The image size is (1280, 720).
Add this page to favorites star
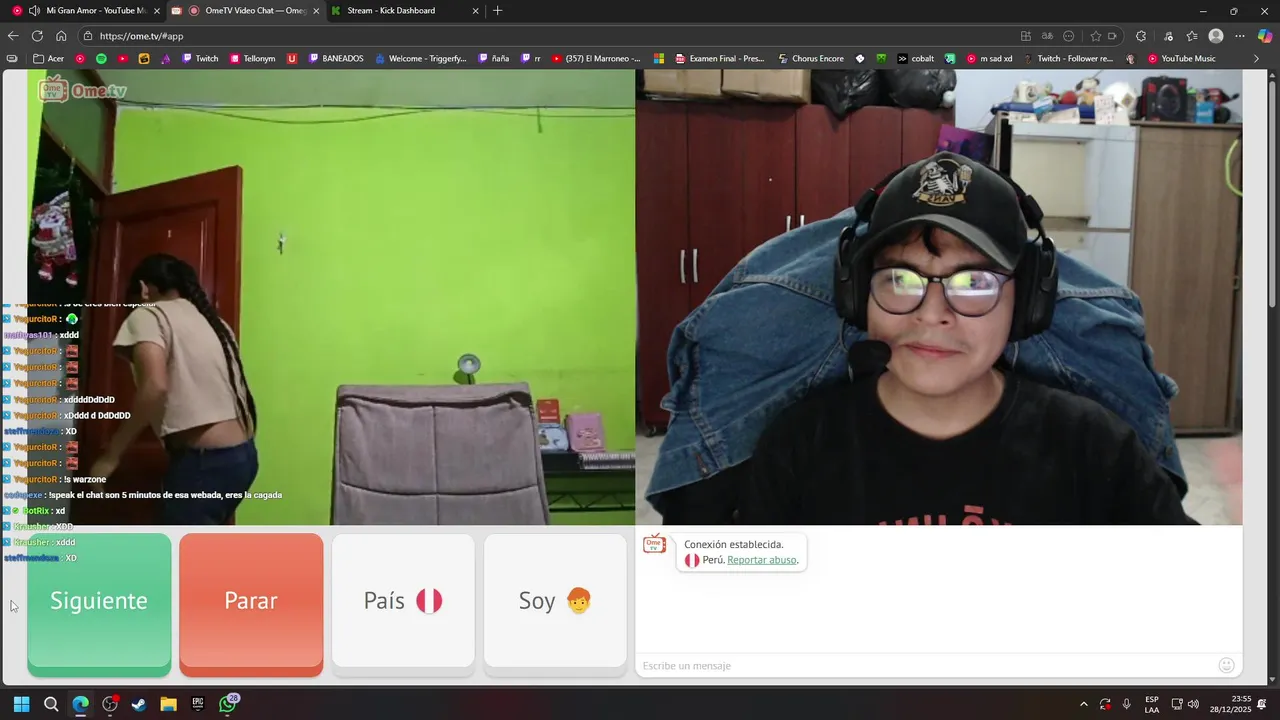(x=1096, y=36)
